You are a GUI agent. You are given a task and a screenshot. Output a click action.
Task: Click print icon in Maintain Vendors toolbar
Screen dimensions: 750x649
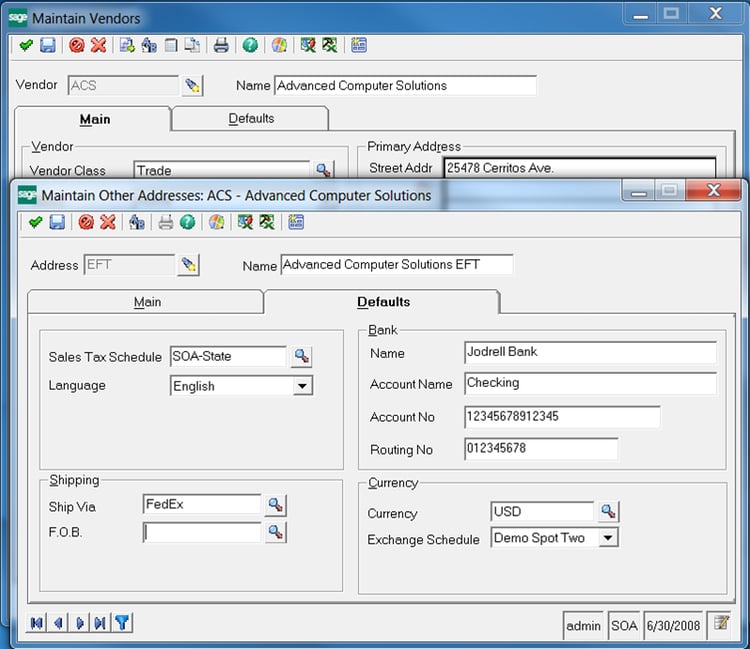[x=221, y=45]
